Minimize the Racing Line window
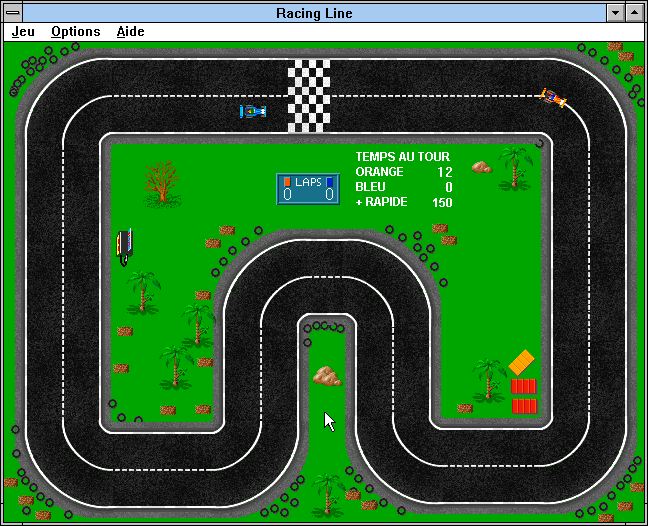Viewport: 648px width, 526px height. pos(615,12)
